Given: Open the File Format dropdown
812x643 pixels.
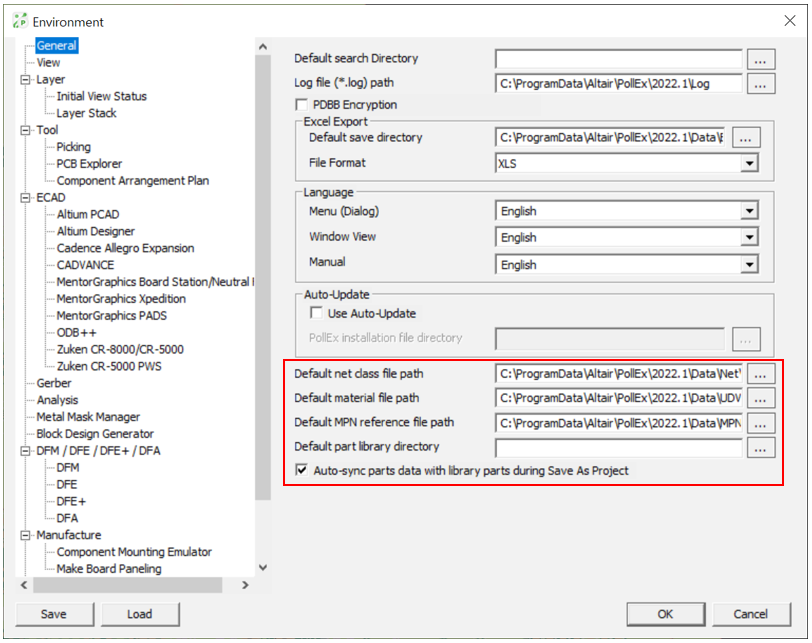Looking at the screenshot, I should pos(748,163).
